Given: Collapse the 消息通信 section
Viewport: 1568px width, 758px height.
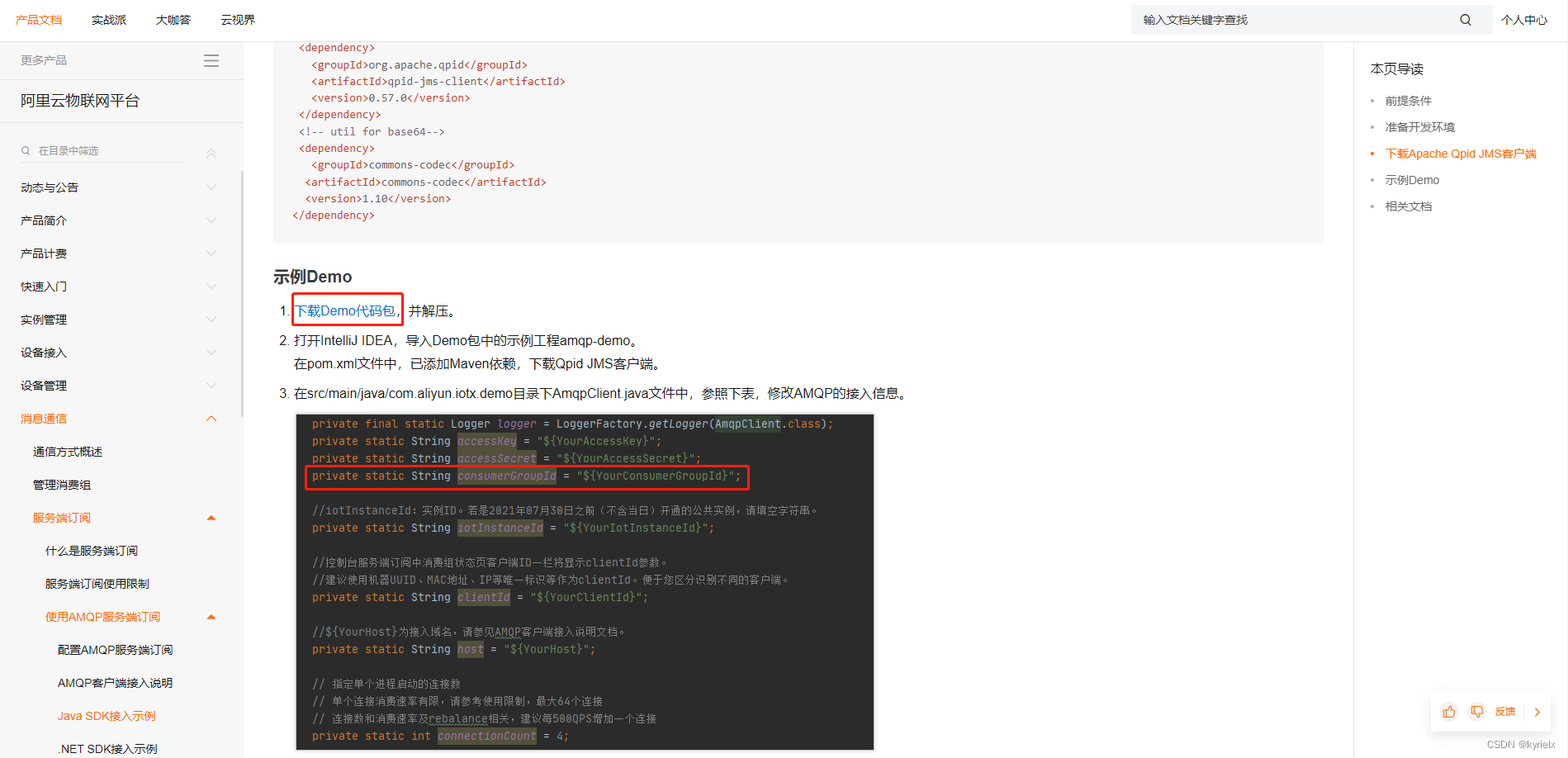Looking at the screenshot, I should click(211, 419).
